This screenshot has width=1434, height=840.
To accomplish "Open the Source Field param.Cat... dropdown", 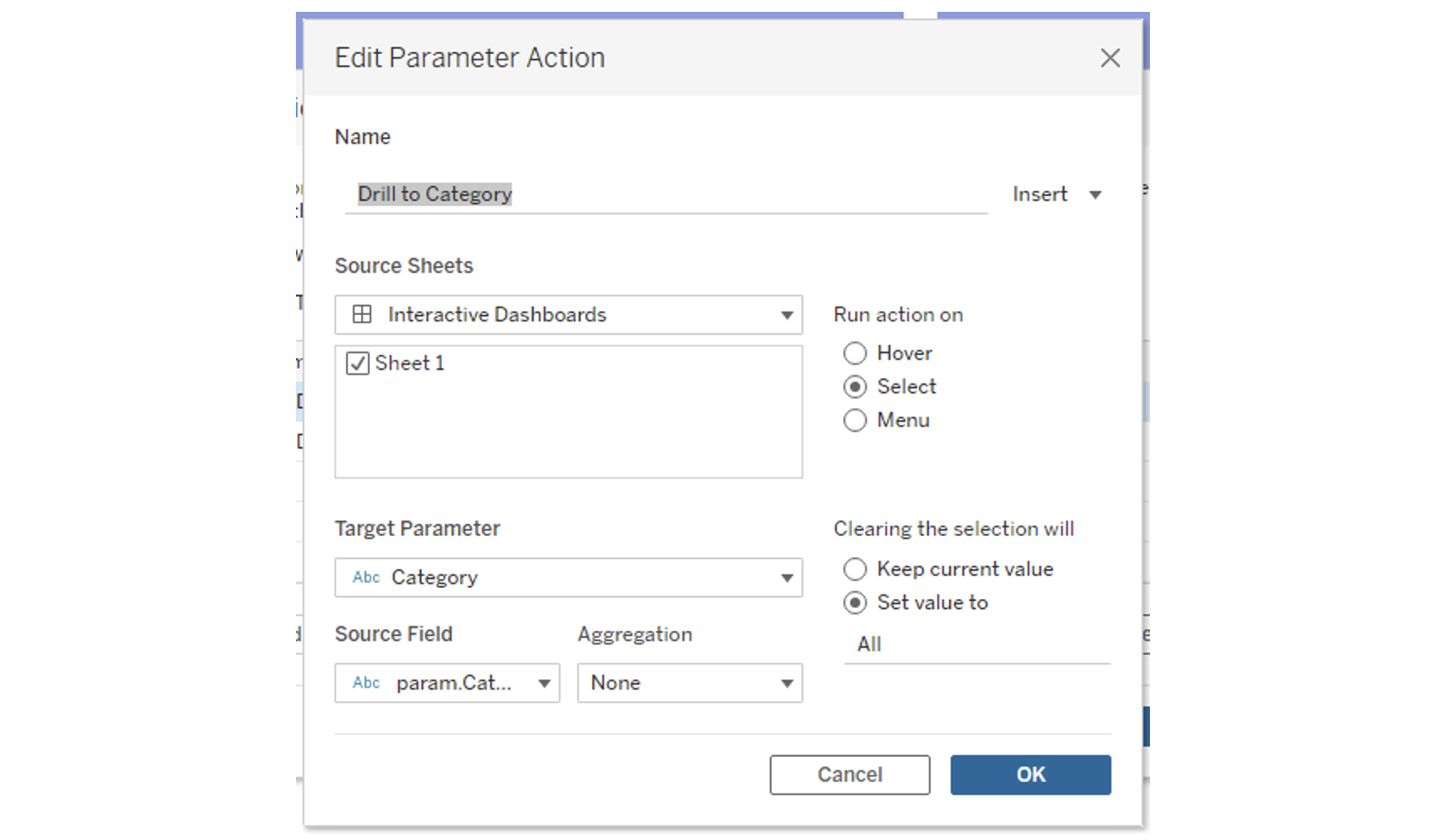I will 447,683.
